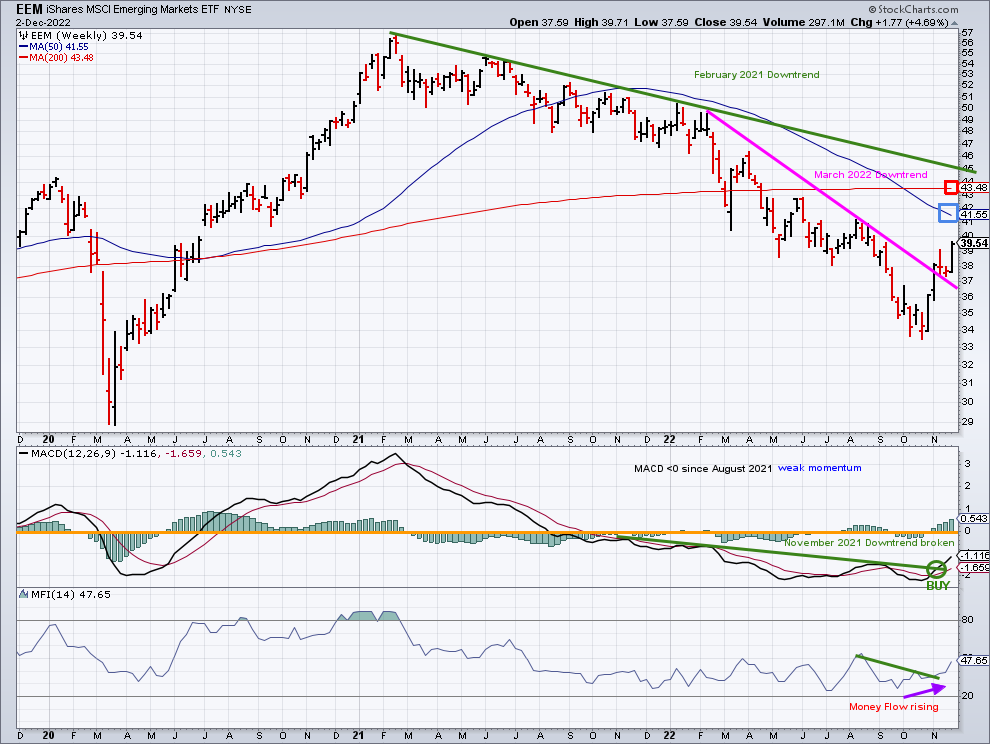
Task: Click the weak momentum annotation
Action: (x=820, y=468)
